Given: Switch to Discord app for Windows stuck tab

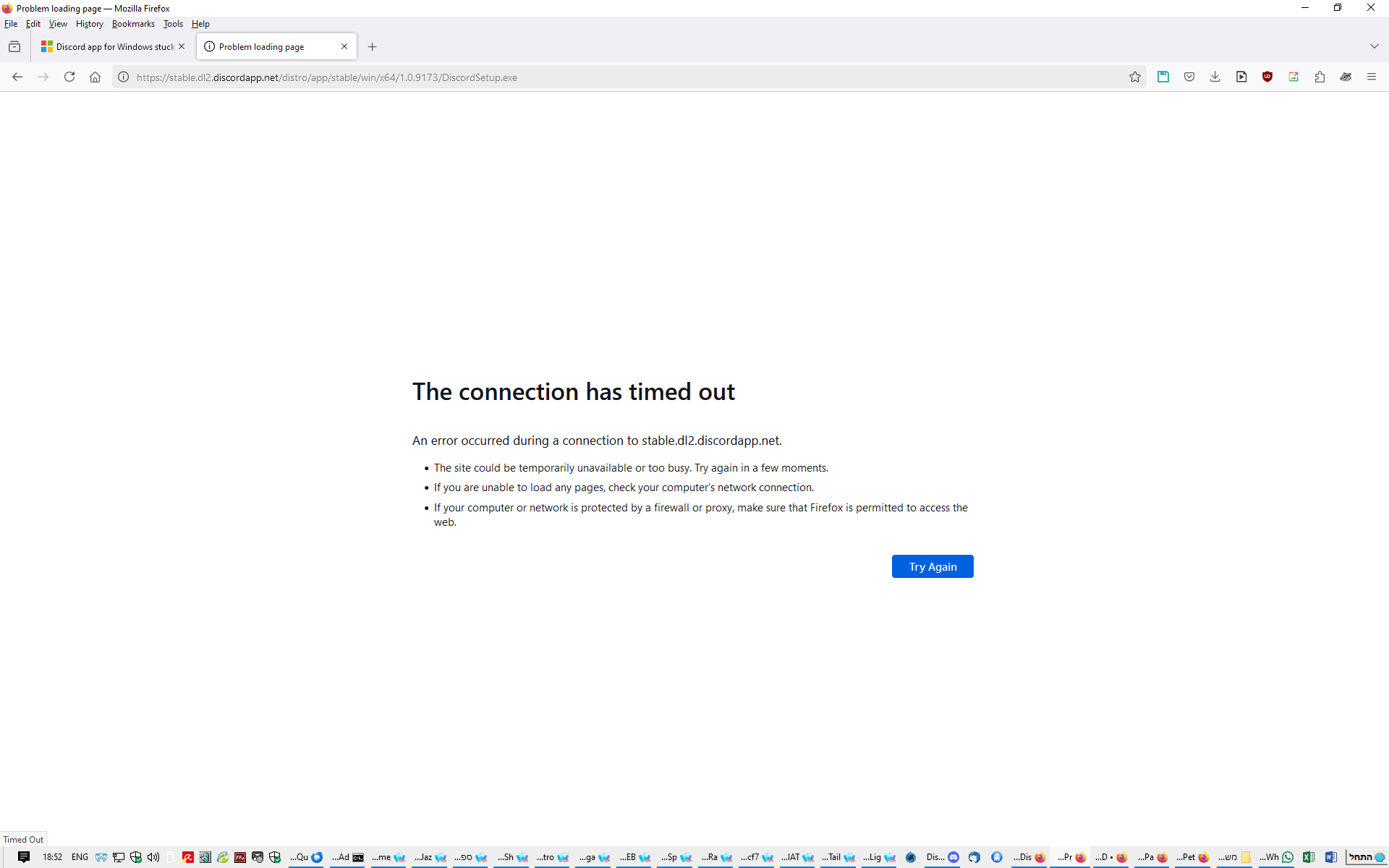Looking at the screenshot, I should (x=109, y=46).
